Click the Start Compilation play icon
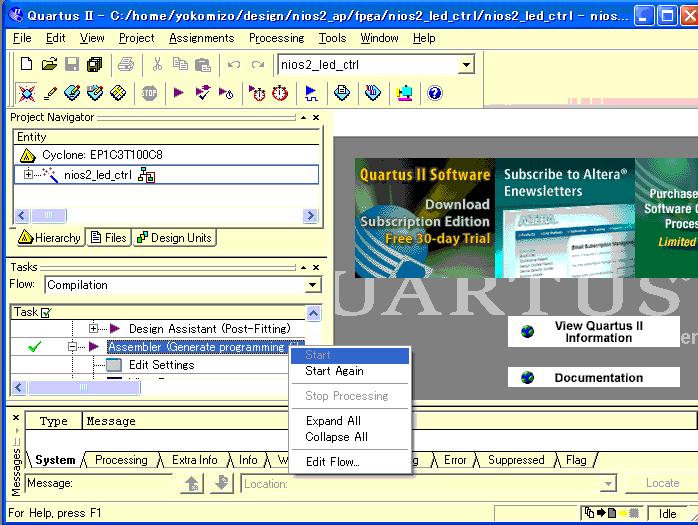This screenshot has width=698, height=525. (179, 93)
